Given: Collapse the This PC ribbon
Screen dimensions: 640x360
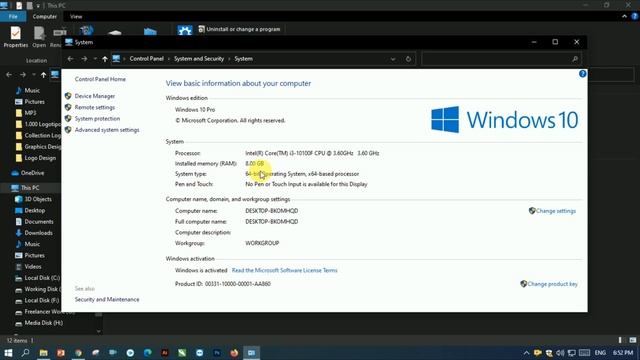Looking at the screenshot, I should (x=624, y=16).
